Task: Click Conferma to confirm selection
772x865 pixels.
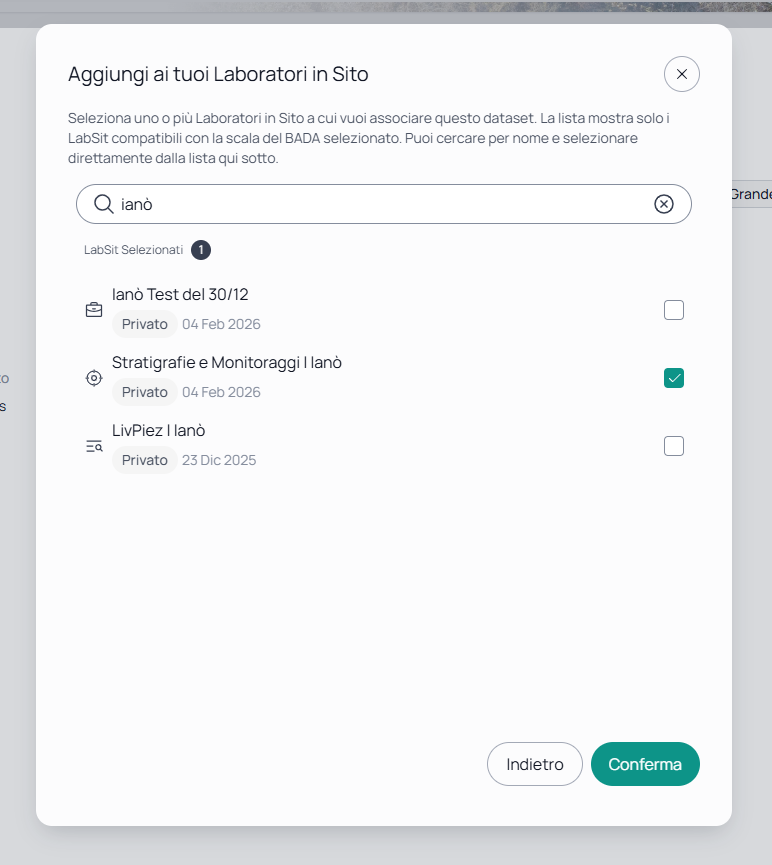Action: coord(645,764)
